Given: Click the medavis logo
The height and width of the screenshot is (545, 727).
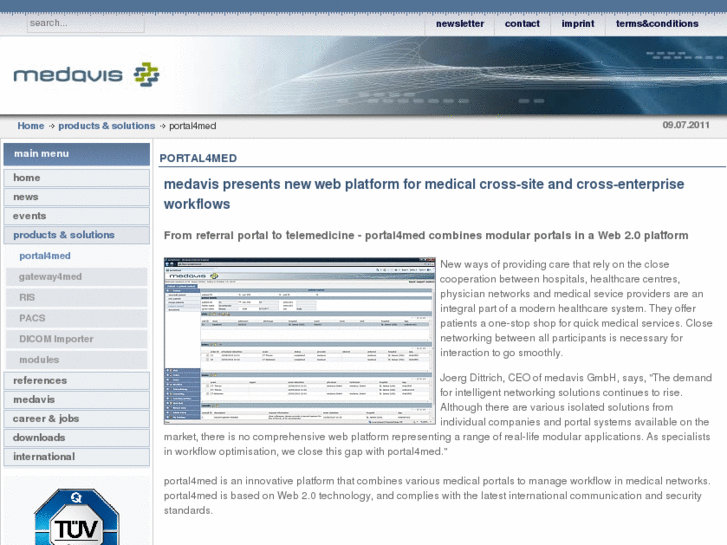Looking at the screenshot, I should coord(86,75).
